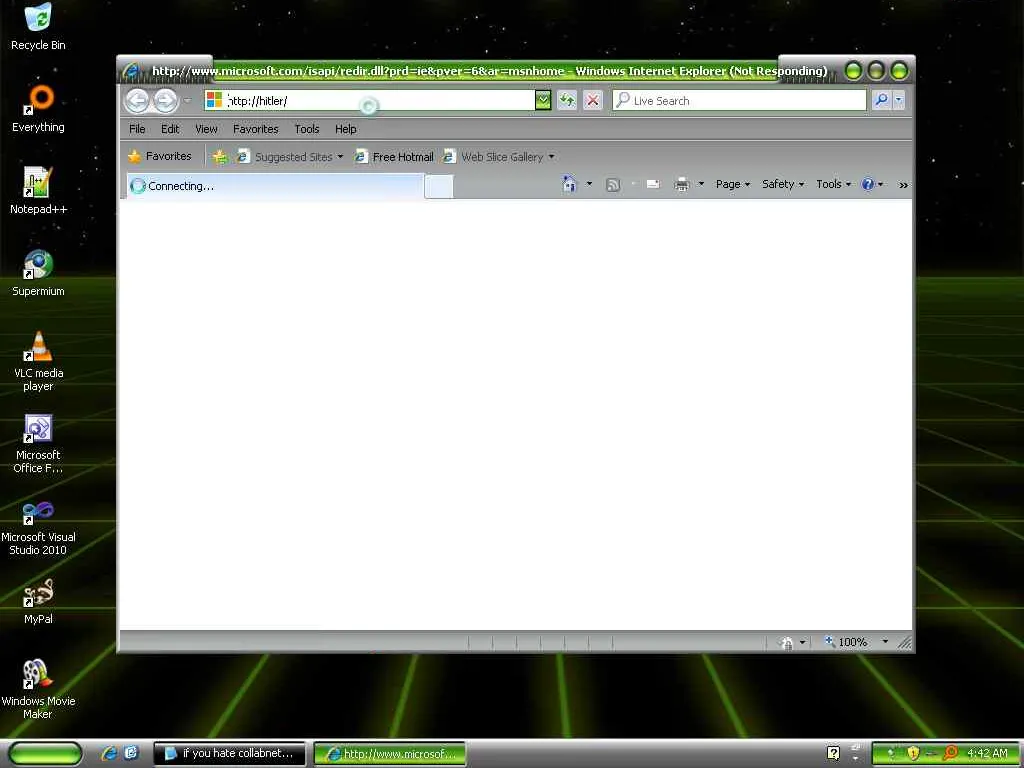Click the blank New Tab button
The width and height of the screenshot is (1024, 768).
coord(439,187)
